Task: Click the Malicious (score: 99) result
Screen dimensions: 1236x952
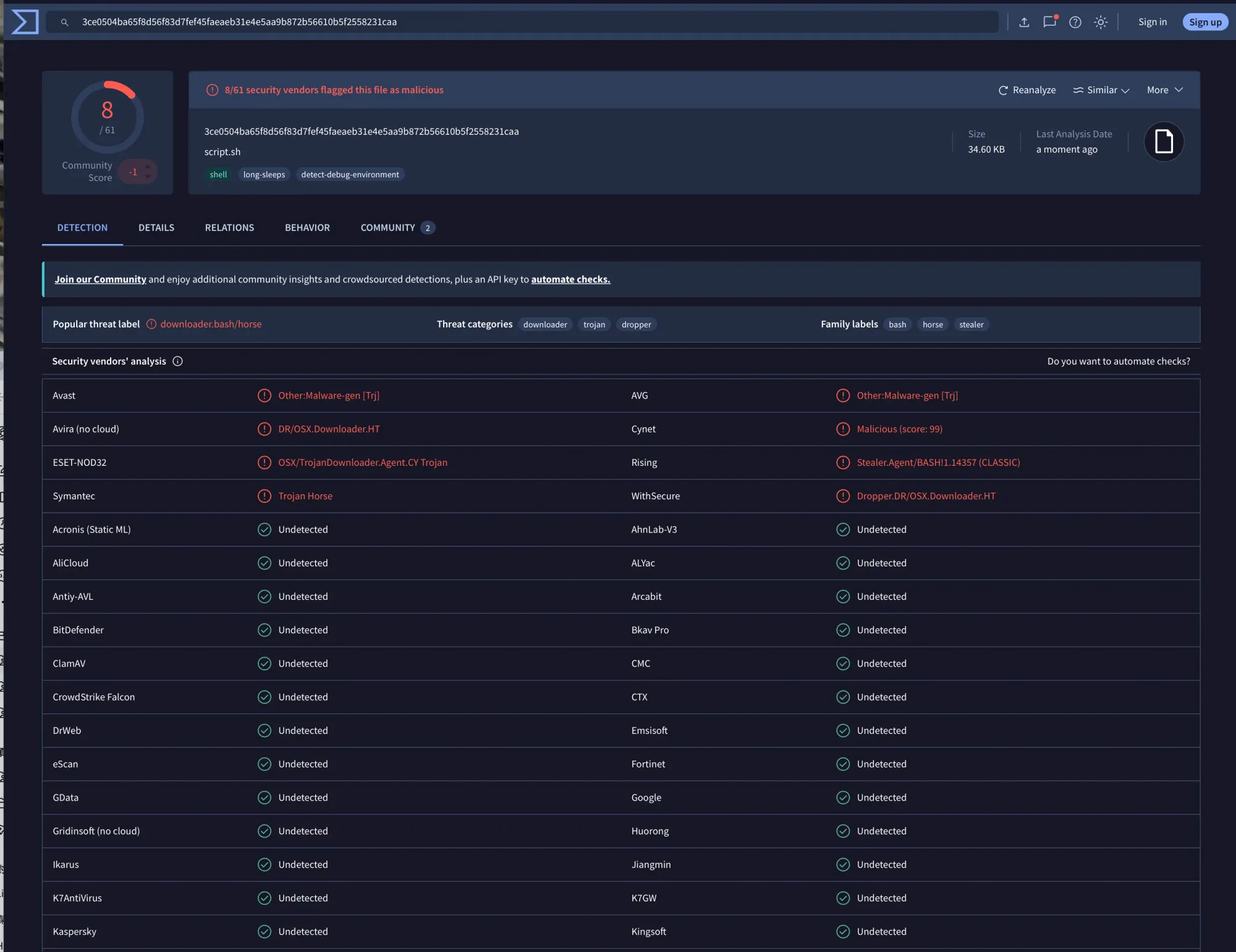Action: tap(899, 429)
